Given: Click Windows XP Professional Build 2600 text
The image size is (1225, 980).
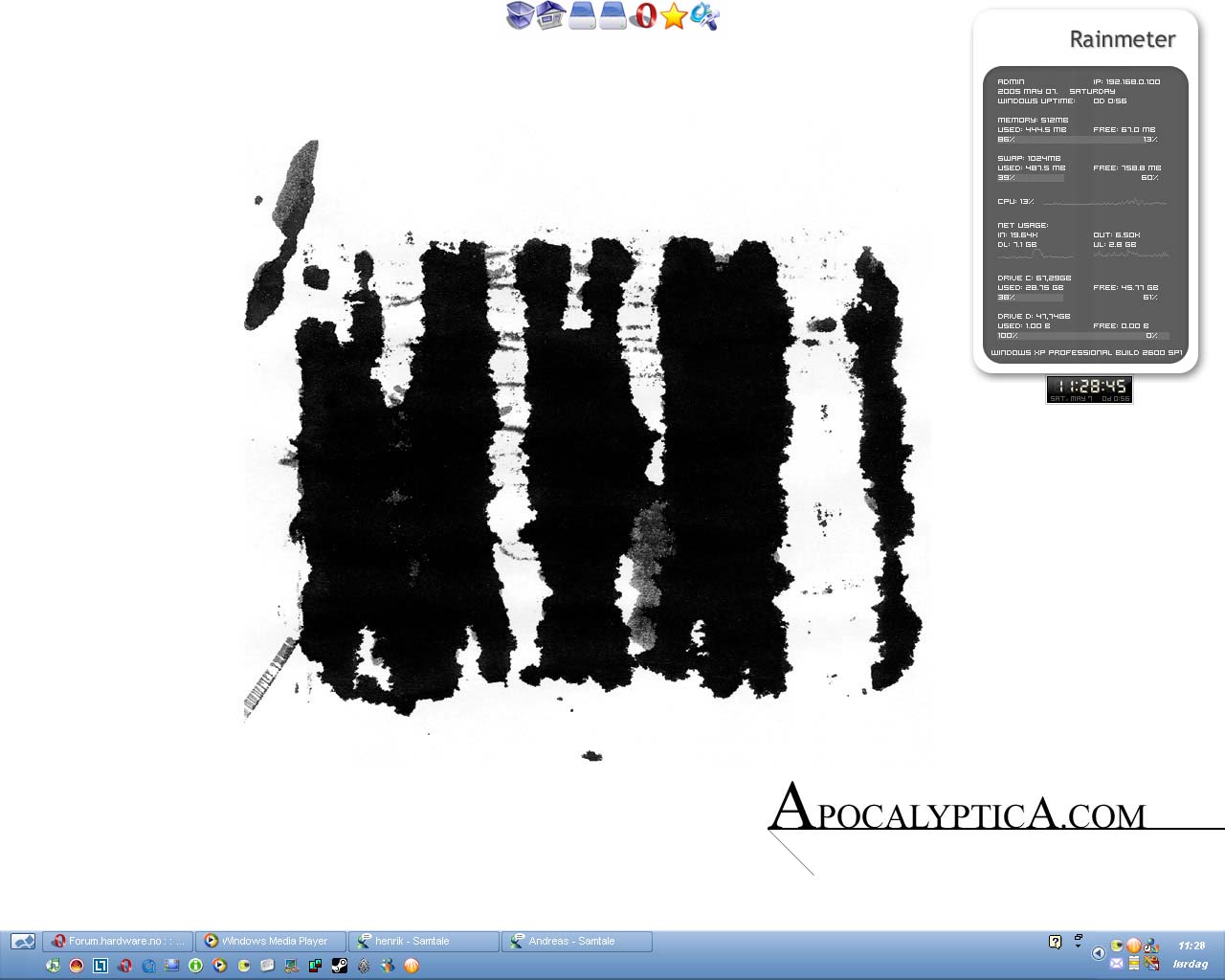Looking at the screenshot, I should tap(1086, 352).
